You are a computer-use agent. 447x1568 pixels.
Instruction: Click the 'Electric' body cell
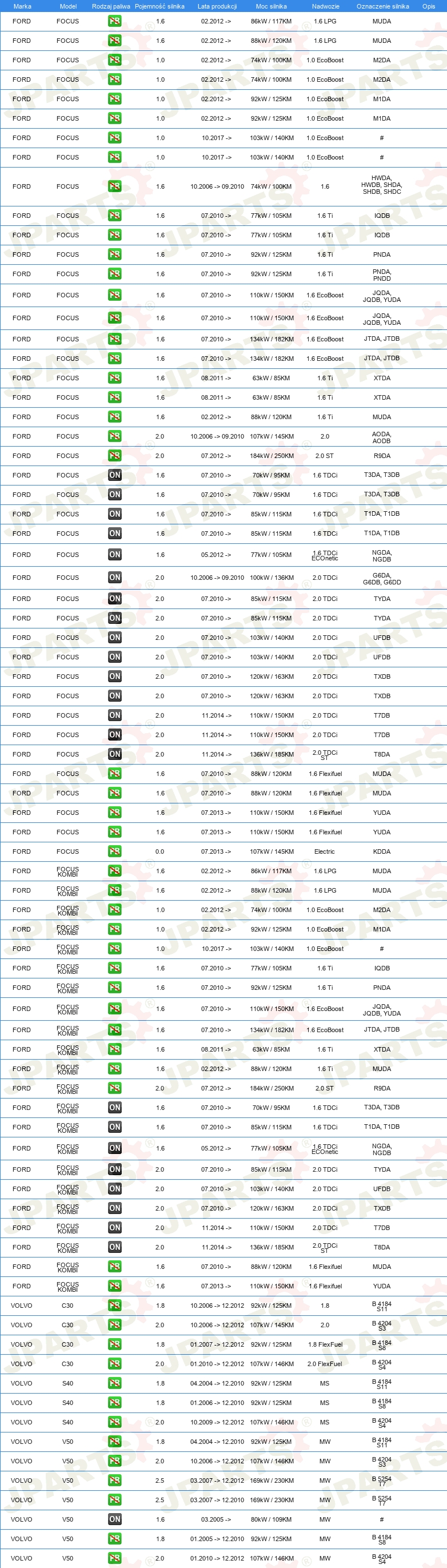pyautogui.click(x=325, y=851)
